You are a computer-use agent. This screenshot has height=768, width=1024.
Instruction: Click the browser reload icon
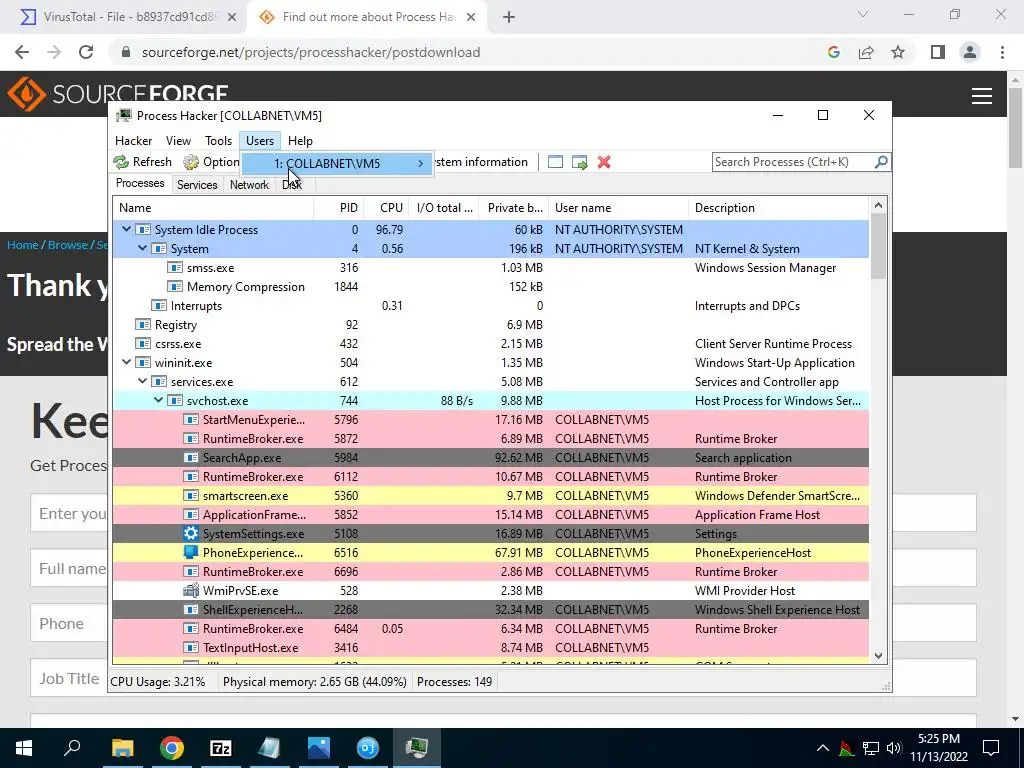(86, 52)
